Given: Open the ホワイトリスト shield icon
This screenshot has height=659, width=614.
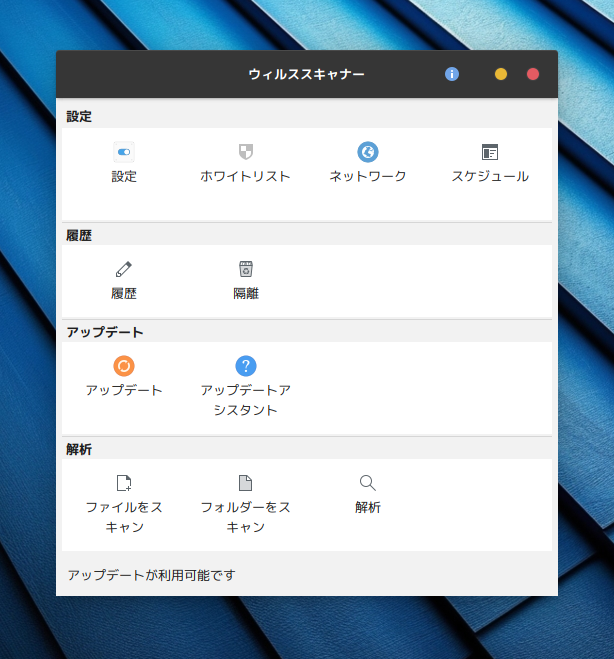Looking at the screenshot, I should 246,152.
